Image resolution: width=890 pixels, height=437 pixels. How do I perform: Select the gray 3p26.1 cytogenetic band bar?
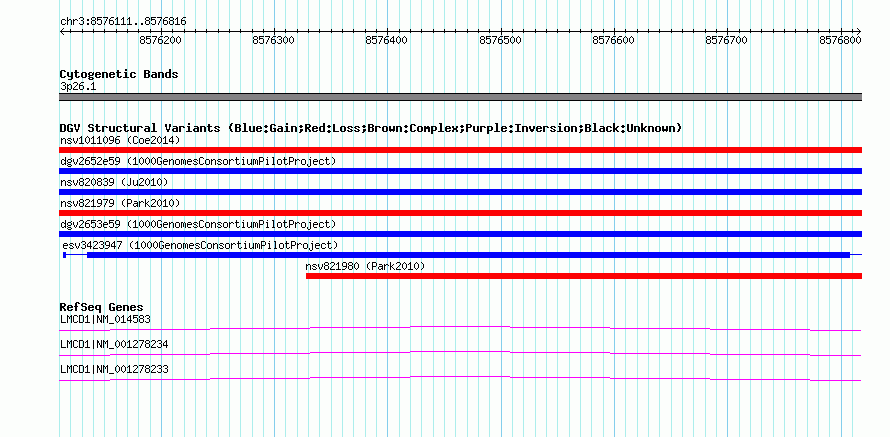pos(460,97)
